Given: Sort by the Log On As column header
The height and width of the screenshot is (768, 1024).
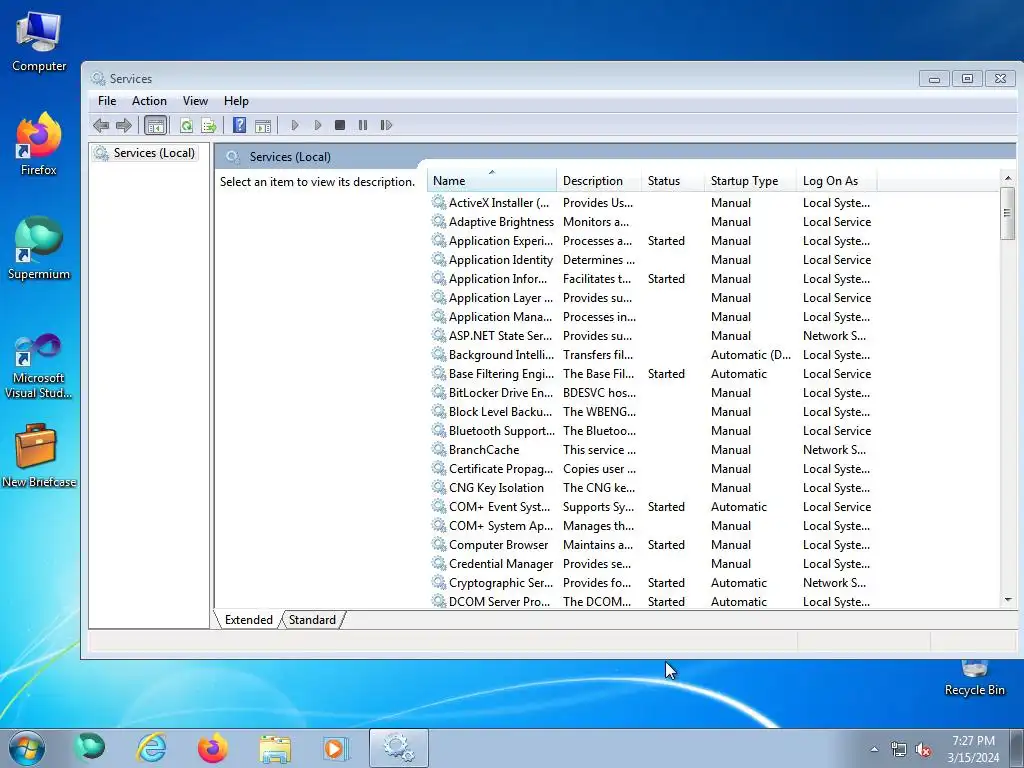Looking at the screenshot, I should click(x=837, y=181).
